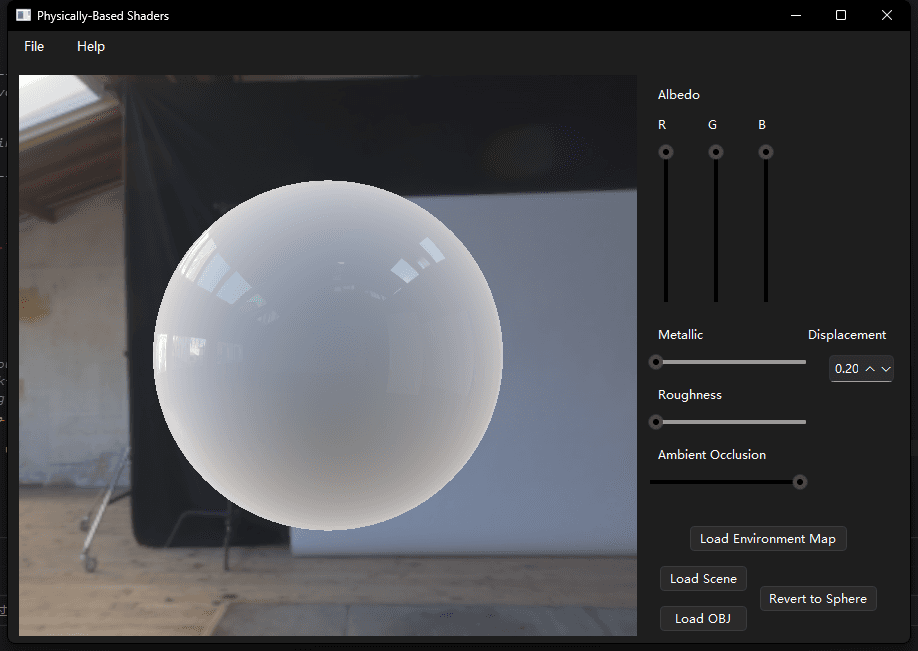Click the Albedo G slider handle
Screen dimensions: 918x651
pyautogui.click(x=715, y=152)
